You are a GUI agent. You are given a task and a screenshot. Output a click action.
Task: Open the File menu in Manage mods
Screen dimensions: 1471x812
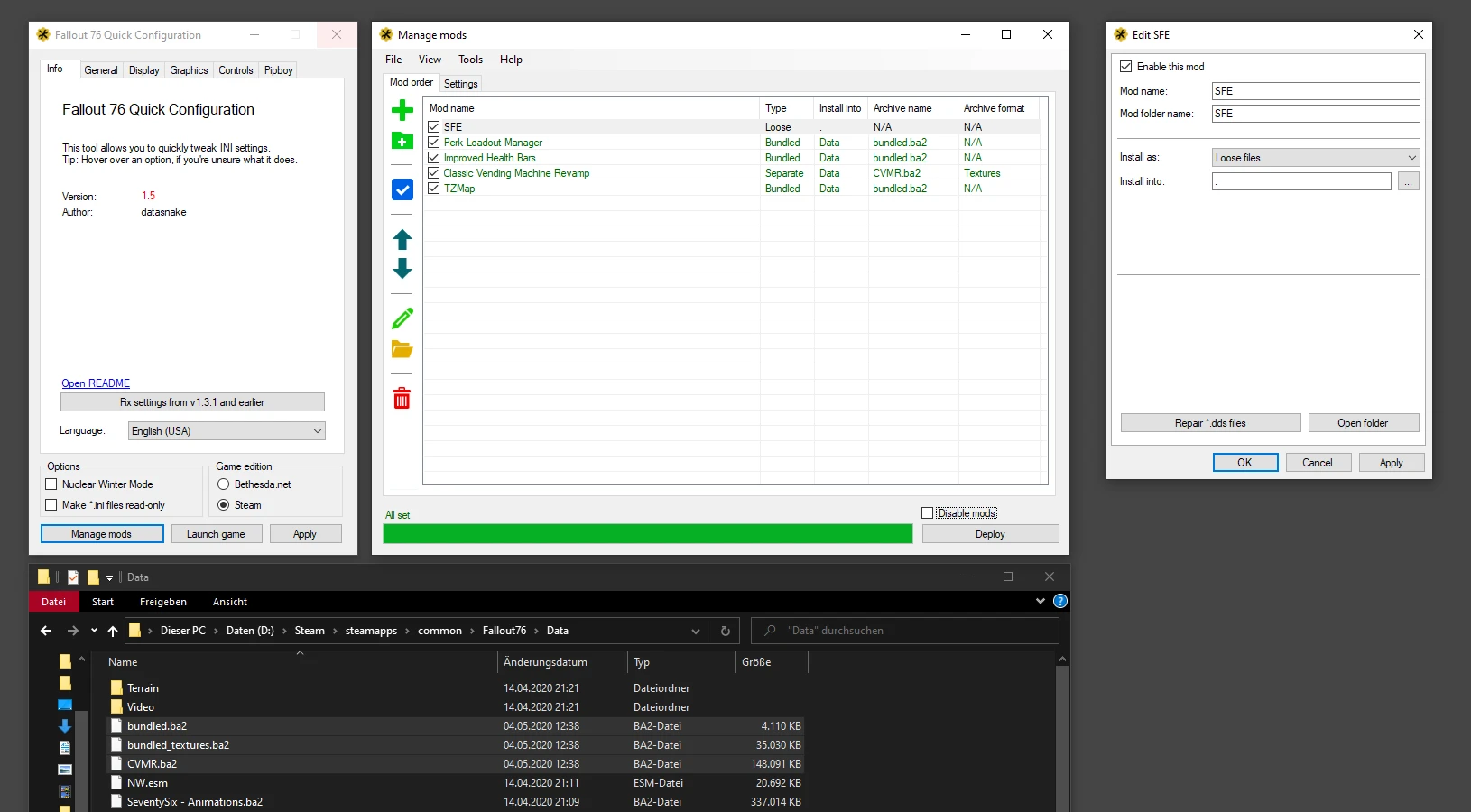click(393, 60)
